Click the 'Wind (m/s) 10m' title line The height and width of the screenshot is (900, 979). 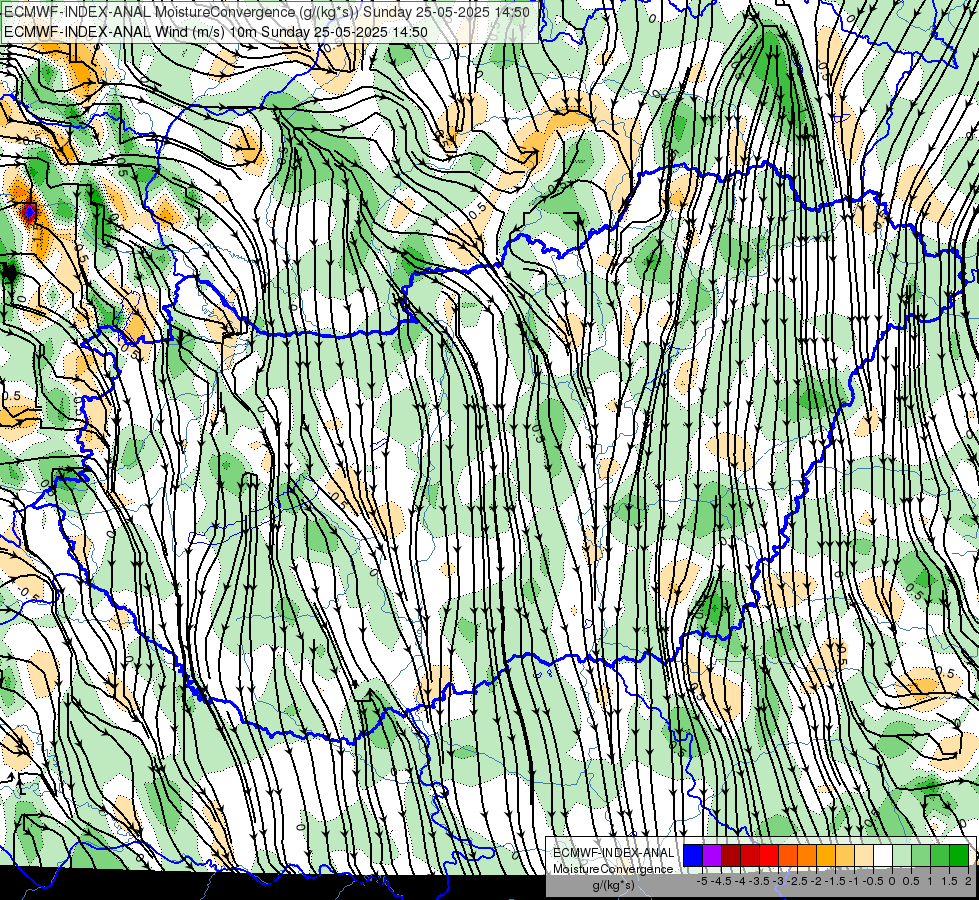pyautogui.click(x=215, y=32)
